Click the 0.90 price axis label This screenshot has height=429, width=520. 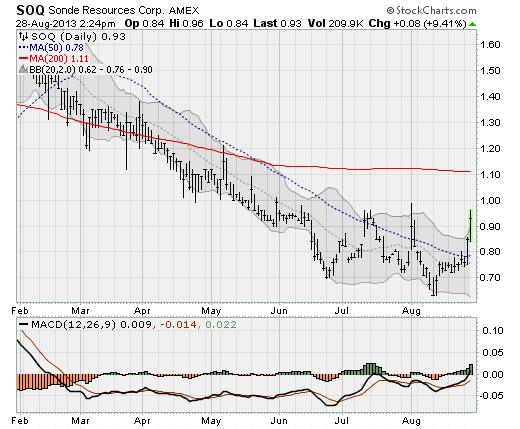click(x=490, y=226)
